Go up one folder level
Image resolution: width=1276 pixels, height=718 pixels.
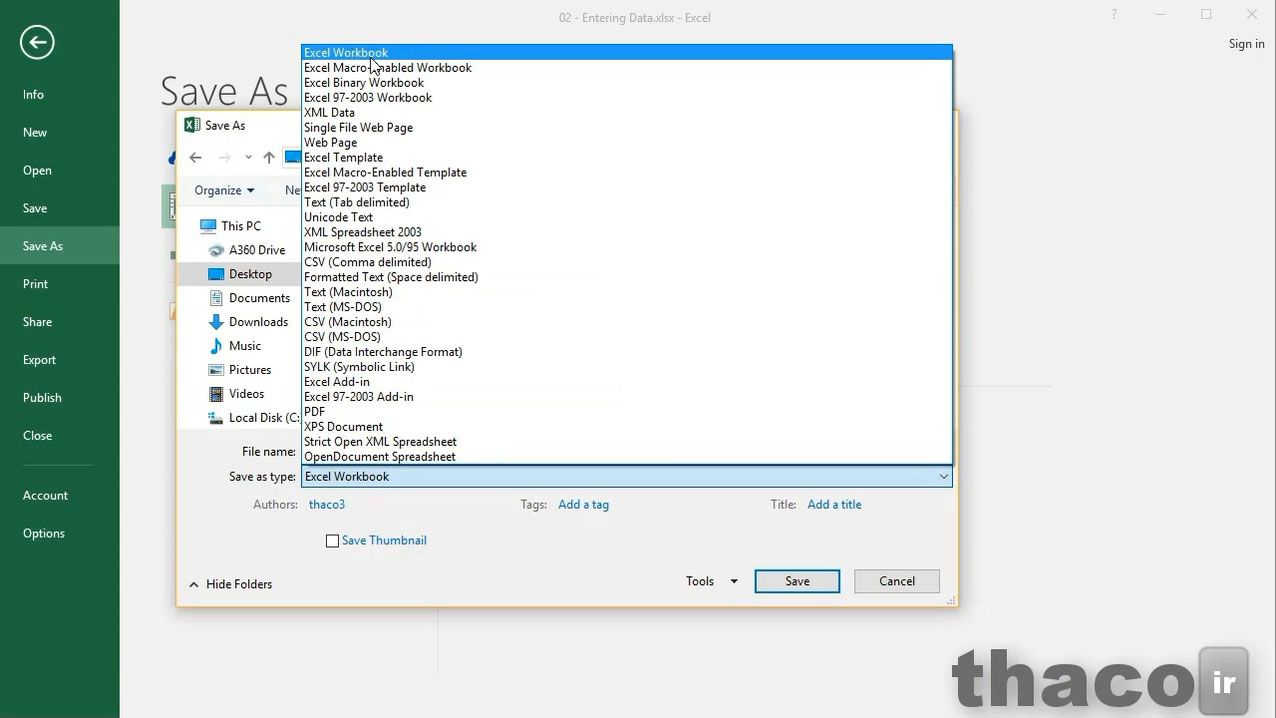[x=269, y=157]
